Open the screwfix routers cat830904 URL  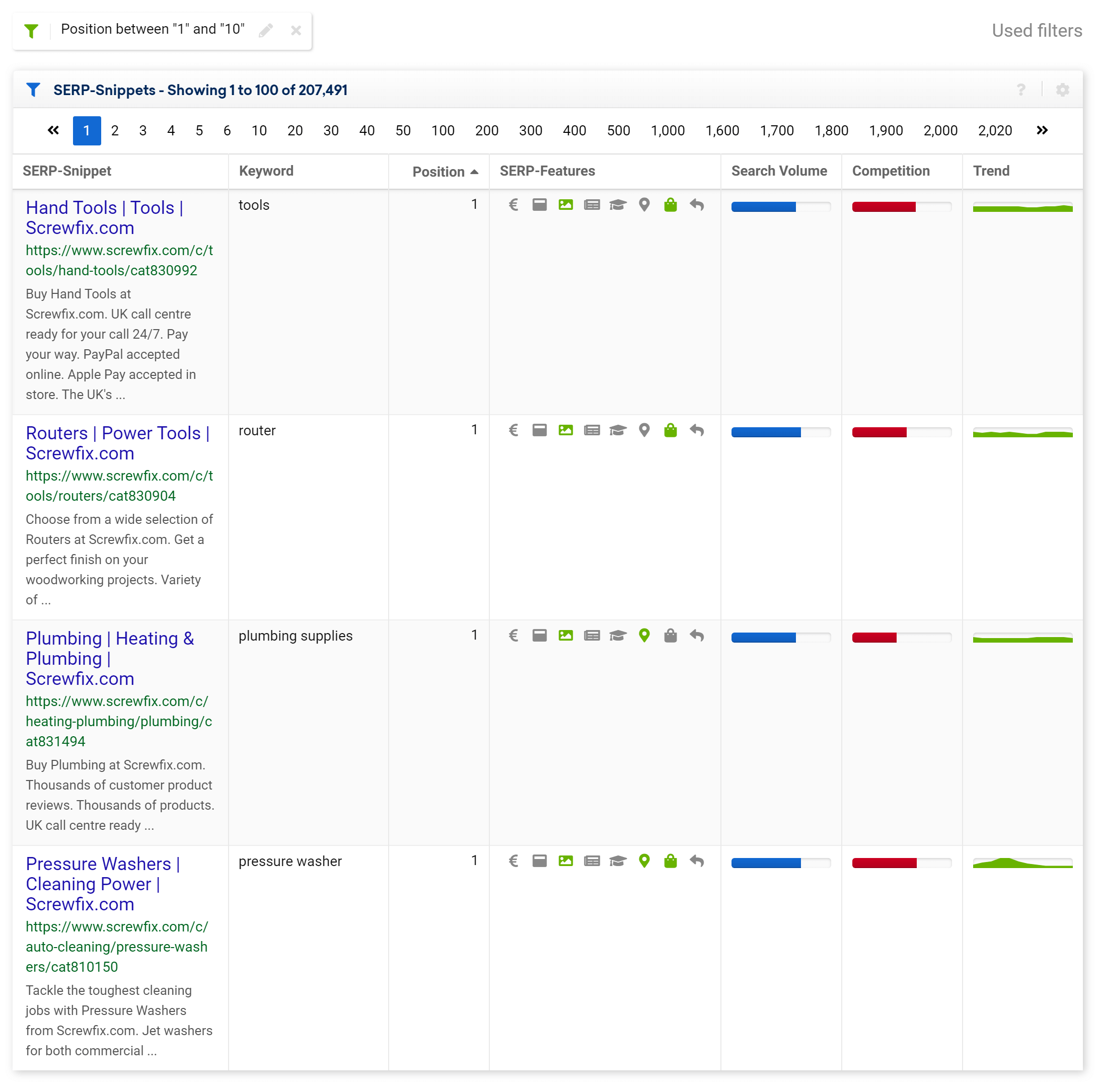pyautogui.click(x=119, y=486)
